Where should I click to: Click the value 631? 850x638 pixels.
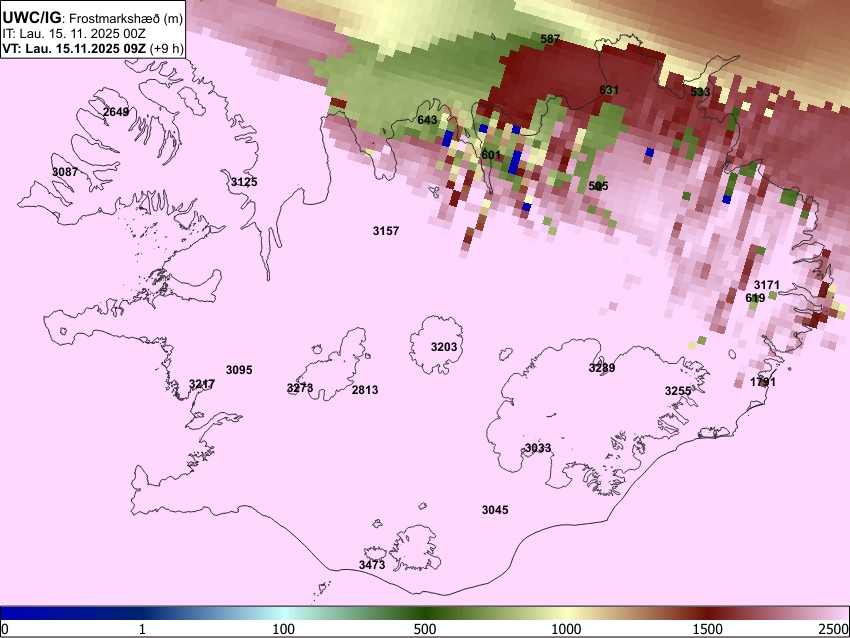tap(609, 90)
